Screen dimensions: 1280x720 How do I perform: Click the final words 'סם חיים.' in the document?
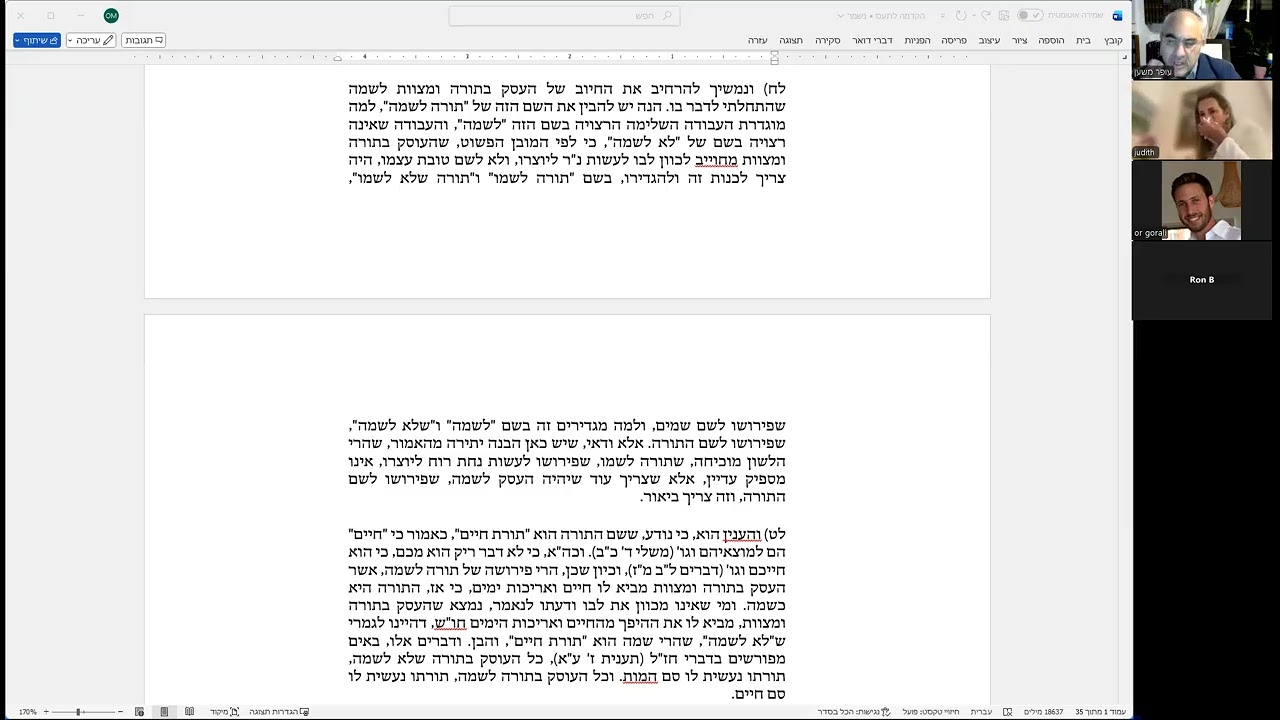click(x=759, y=694)
